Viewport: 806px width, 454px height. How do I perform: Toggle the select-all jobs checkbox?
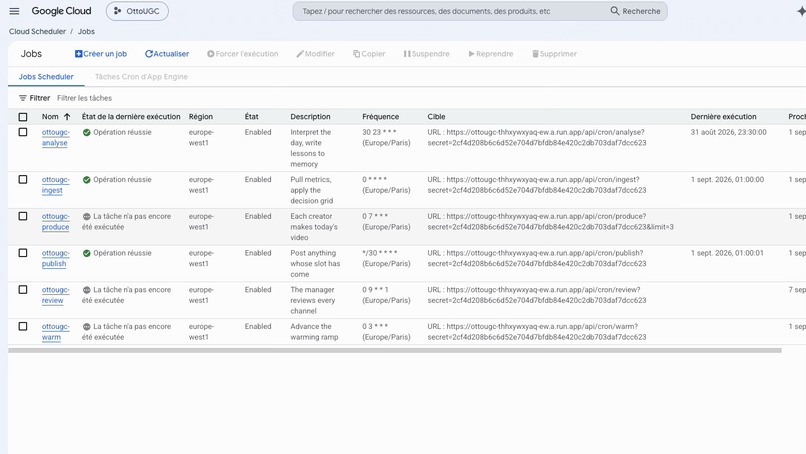[x=23, y=117]
